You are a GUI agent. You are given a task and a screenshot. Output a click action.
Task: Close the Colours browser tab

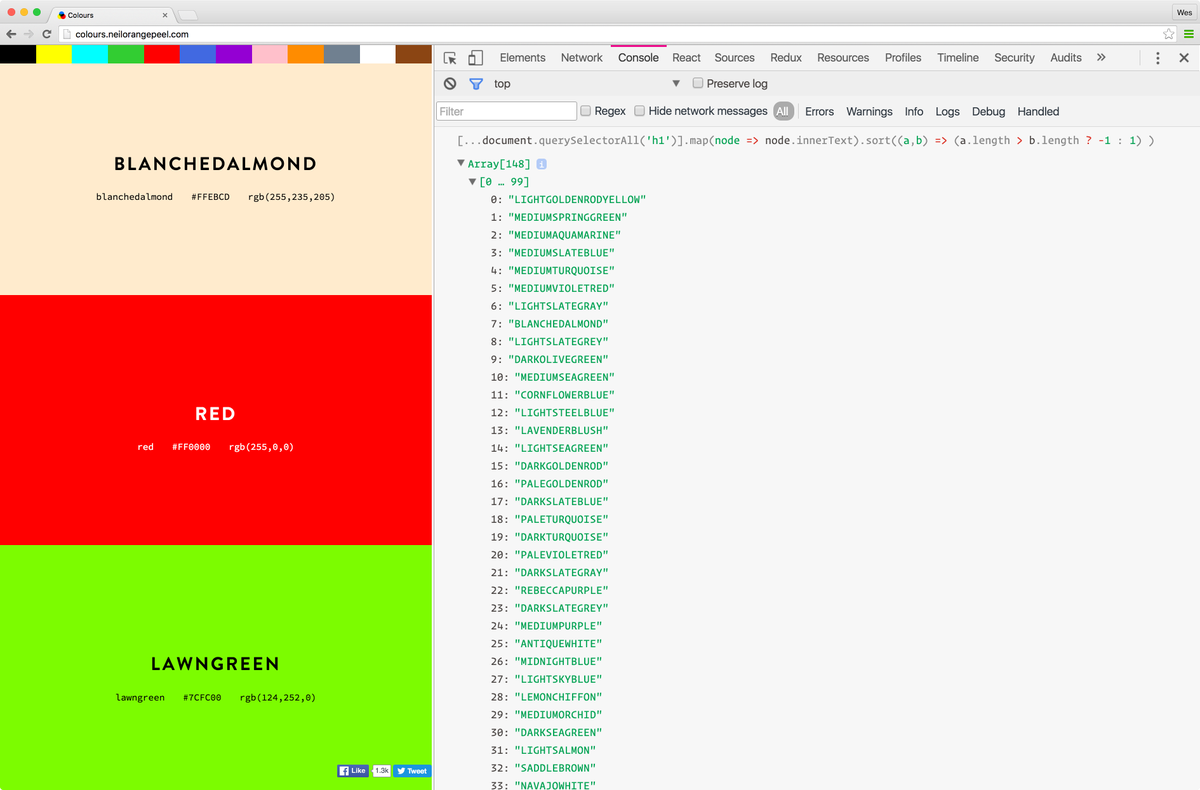(x=164, y=15)
